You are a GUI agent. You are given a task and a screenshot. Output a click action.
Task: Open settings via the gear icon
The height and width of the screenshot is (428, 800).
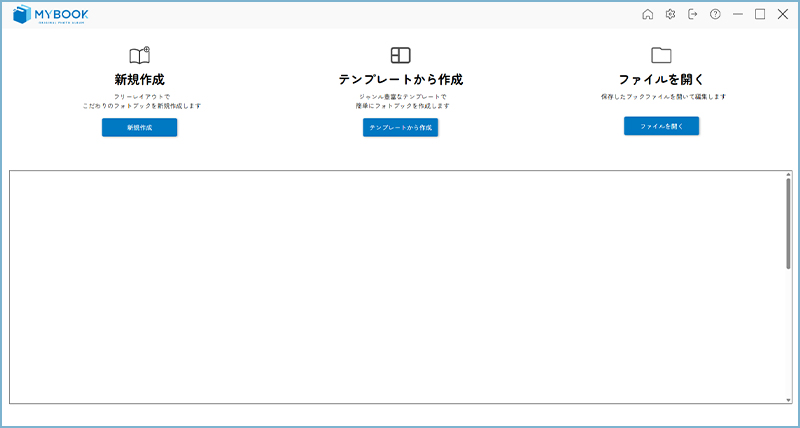click(670, 14)
